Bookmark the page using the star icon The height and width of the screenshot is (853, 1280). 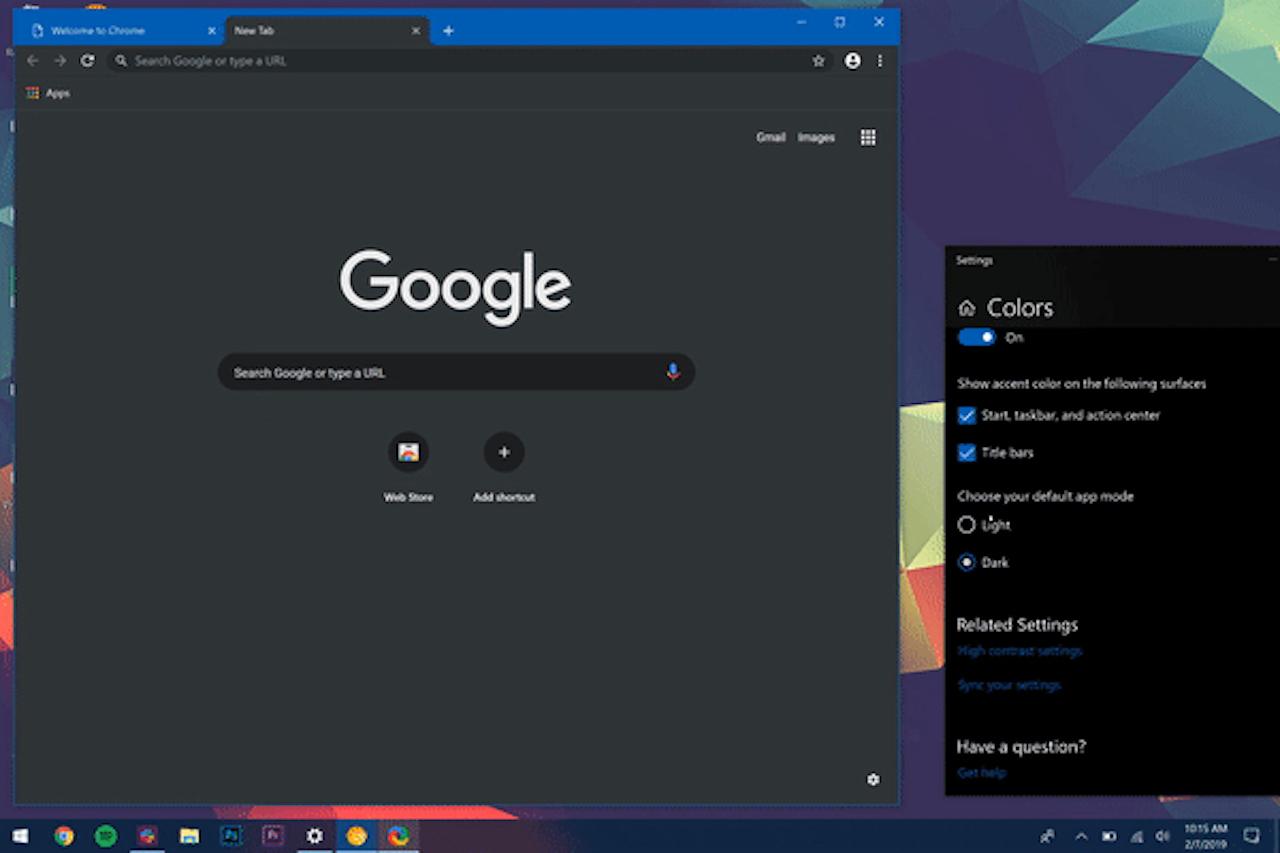(x=819, y=61)
